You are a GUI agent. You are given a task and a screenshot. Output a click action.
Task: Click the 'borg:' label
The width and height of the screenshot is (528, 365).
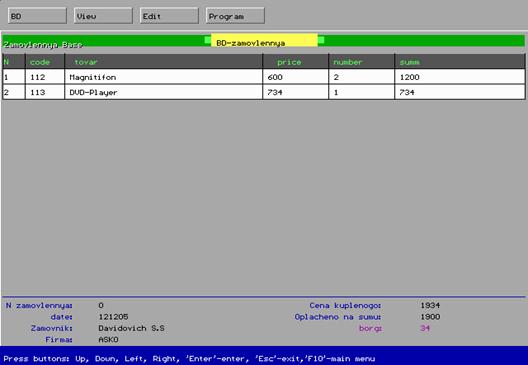370,328
